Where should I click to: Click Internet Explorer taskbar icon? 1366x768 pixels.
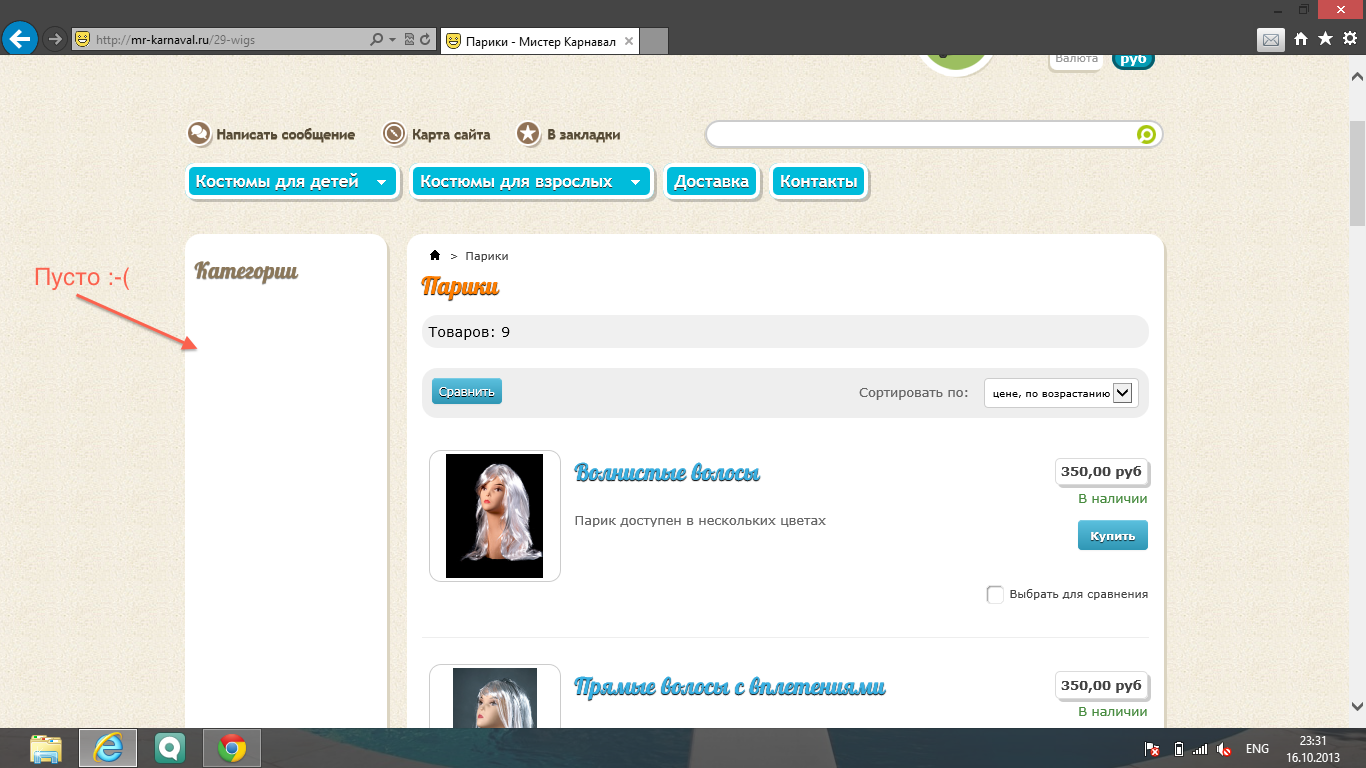pos(108,748)
